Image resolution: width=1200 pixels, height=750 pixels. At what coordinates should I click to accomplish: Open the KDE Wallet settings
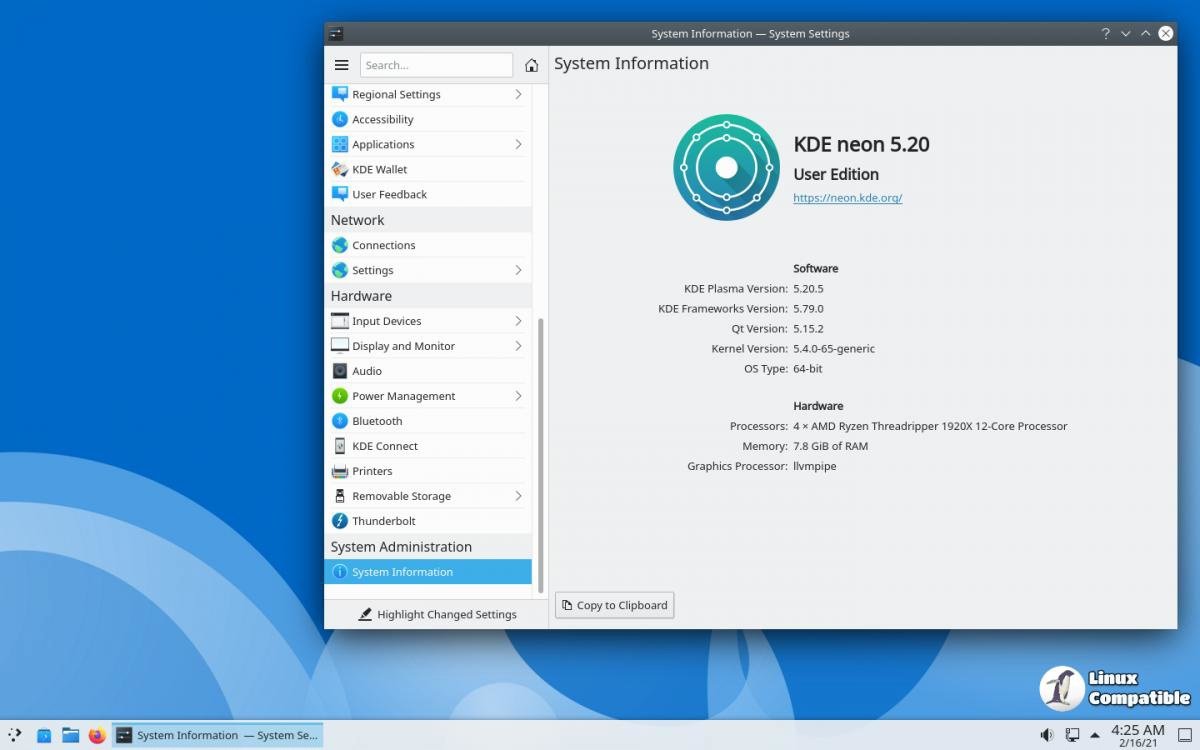379,169
